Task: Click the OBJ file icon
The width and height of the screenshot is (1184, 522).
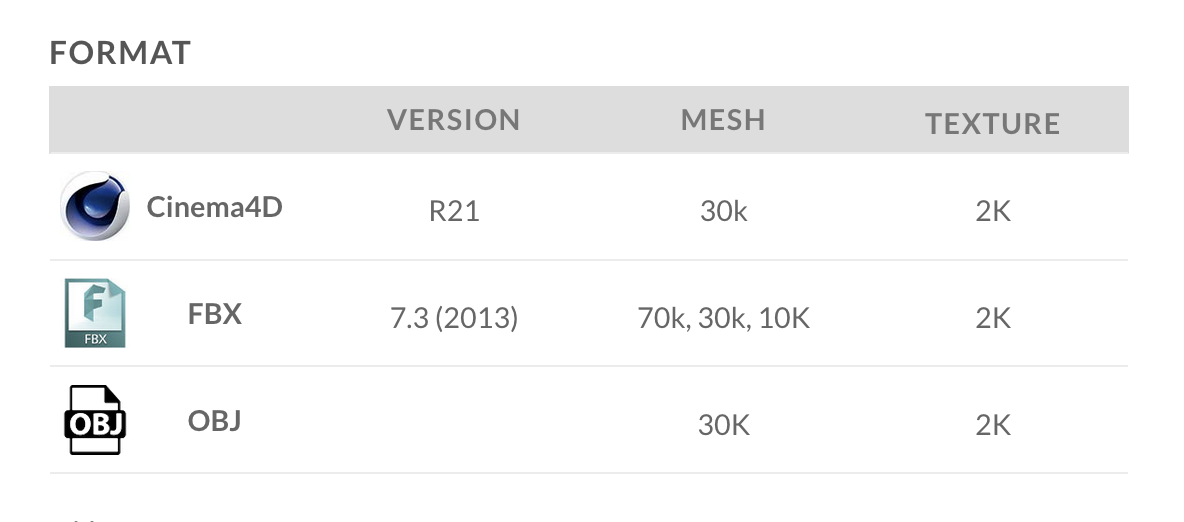Action: (x=95, y=420)
